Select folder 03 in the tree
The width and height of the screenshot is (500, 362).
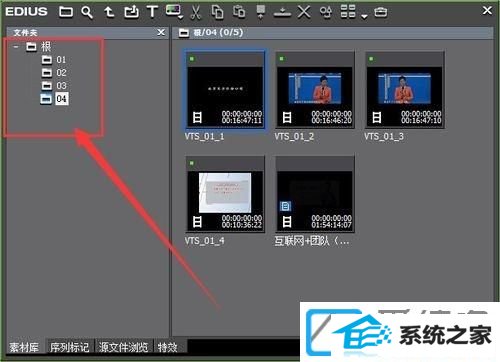click(61, 86)
